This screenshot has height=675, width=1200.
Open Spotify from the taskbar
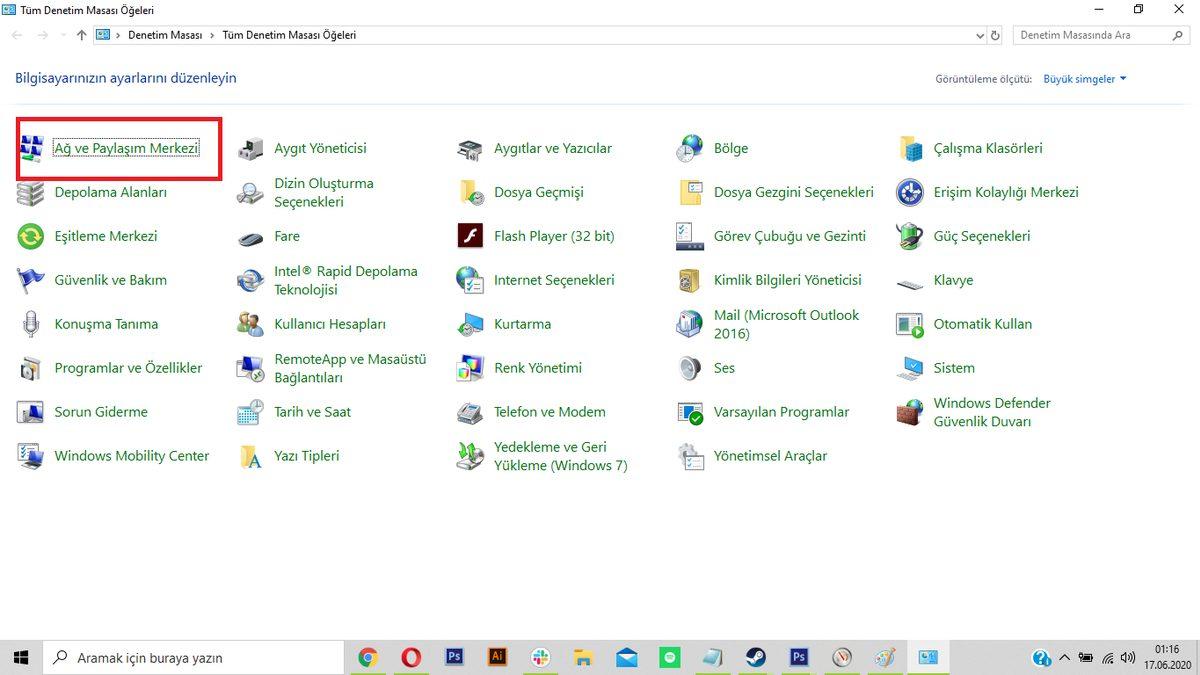click(670, 657)
